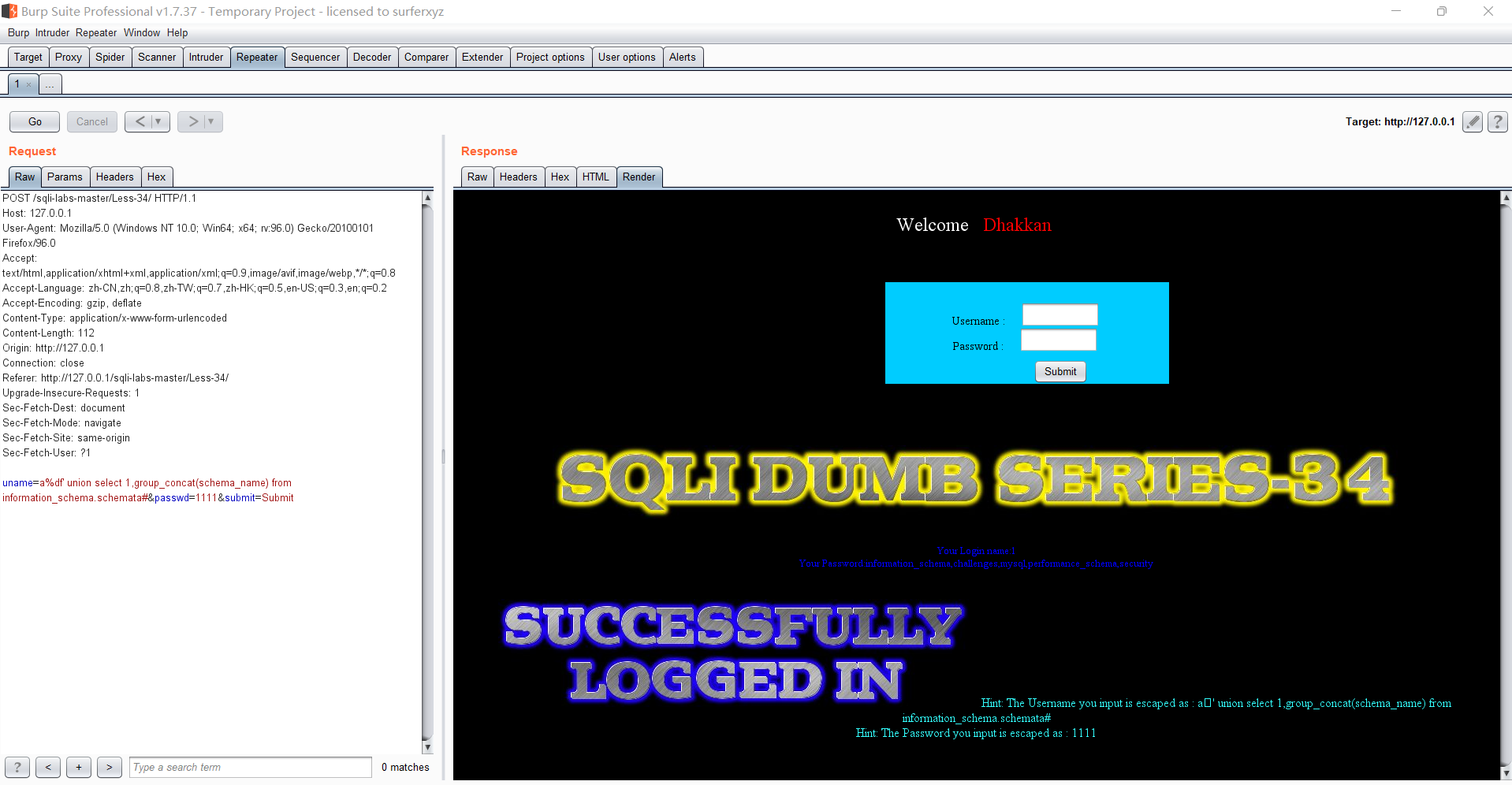Screen dimensions: 1512x785
Task: Edit target using the pencil icon
Action: pyautogui.click(x=1473, y=121)
